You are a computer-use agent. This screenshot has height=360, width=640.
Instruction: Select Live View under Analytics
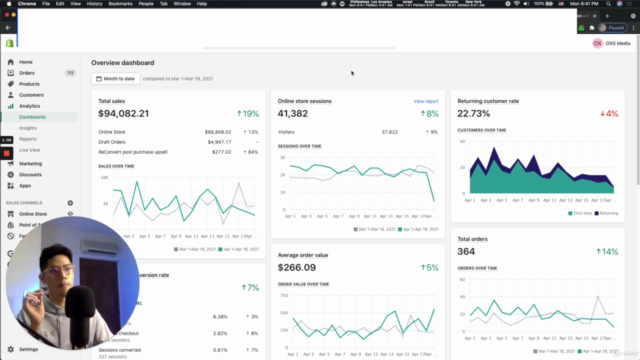pos(29,150)
